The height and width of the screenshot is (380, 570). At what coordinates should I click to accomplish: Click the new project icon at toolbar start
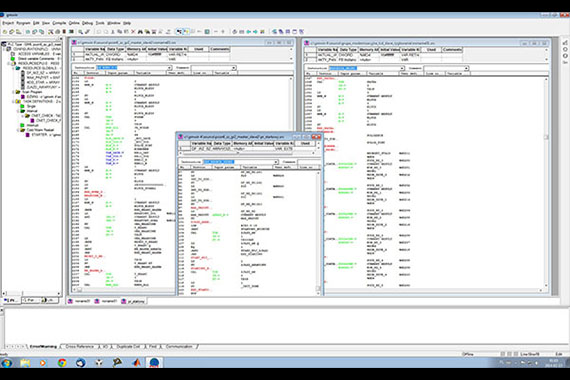pos(4,32)
